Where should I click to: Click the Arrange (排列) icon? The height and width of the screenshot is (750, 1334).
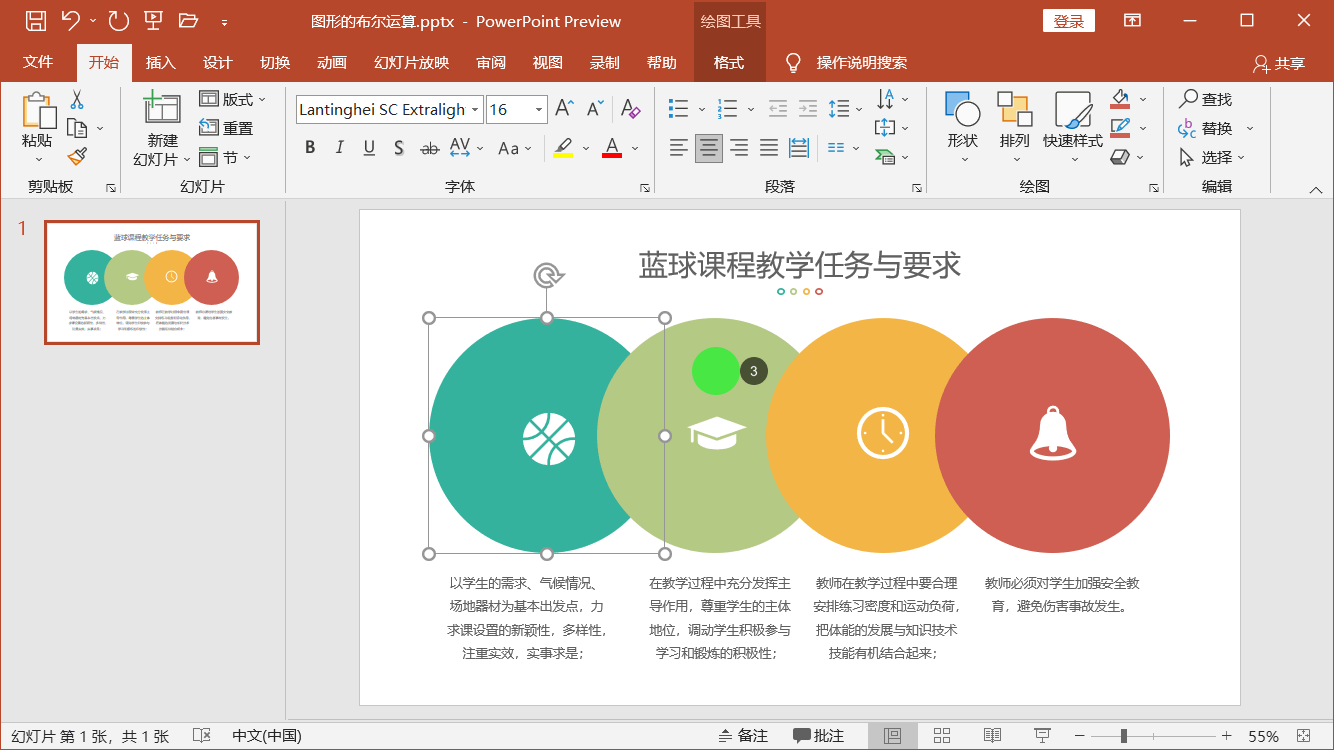(1014, 109)
